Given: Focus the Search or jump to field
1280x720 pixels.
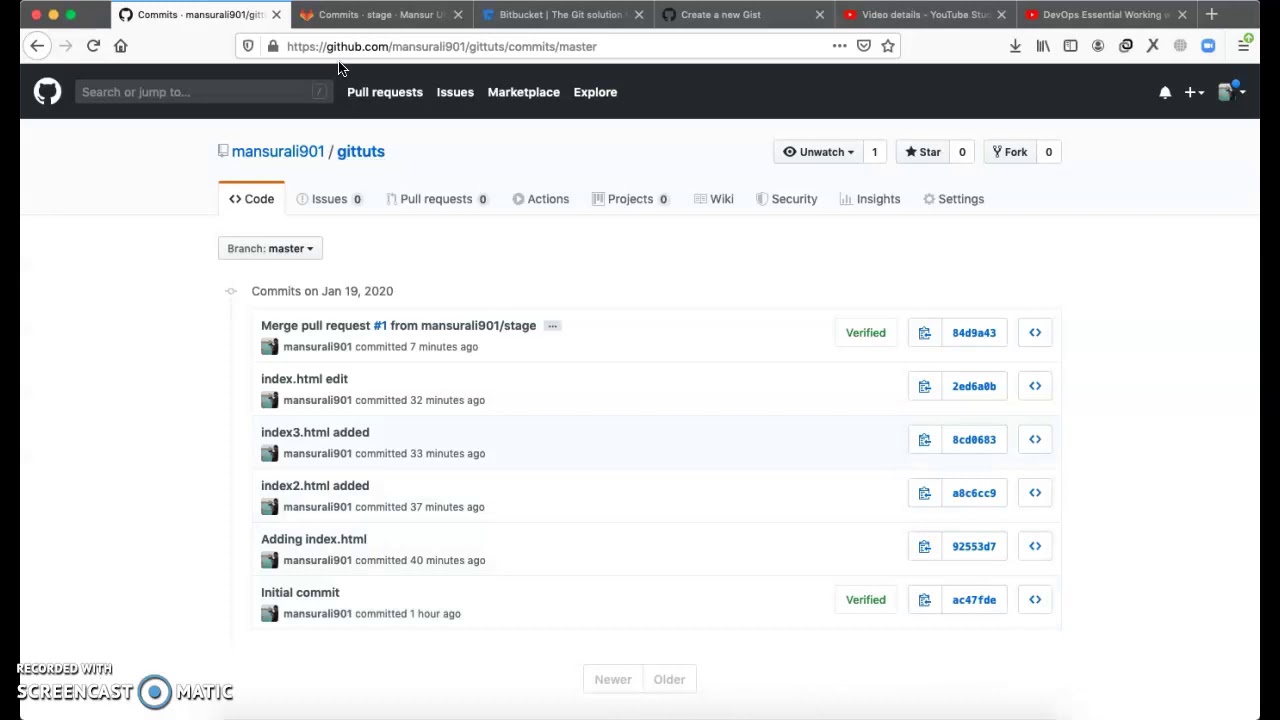Looking at the screenshot, I should (x=203, y=92).
